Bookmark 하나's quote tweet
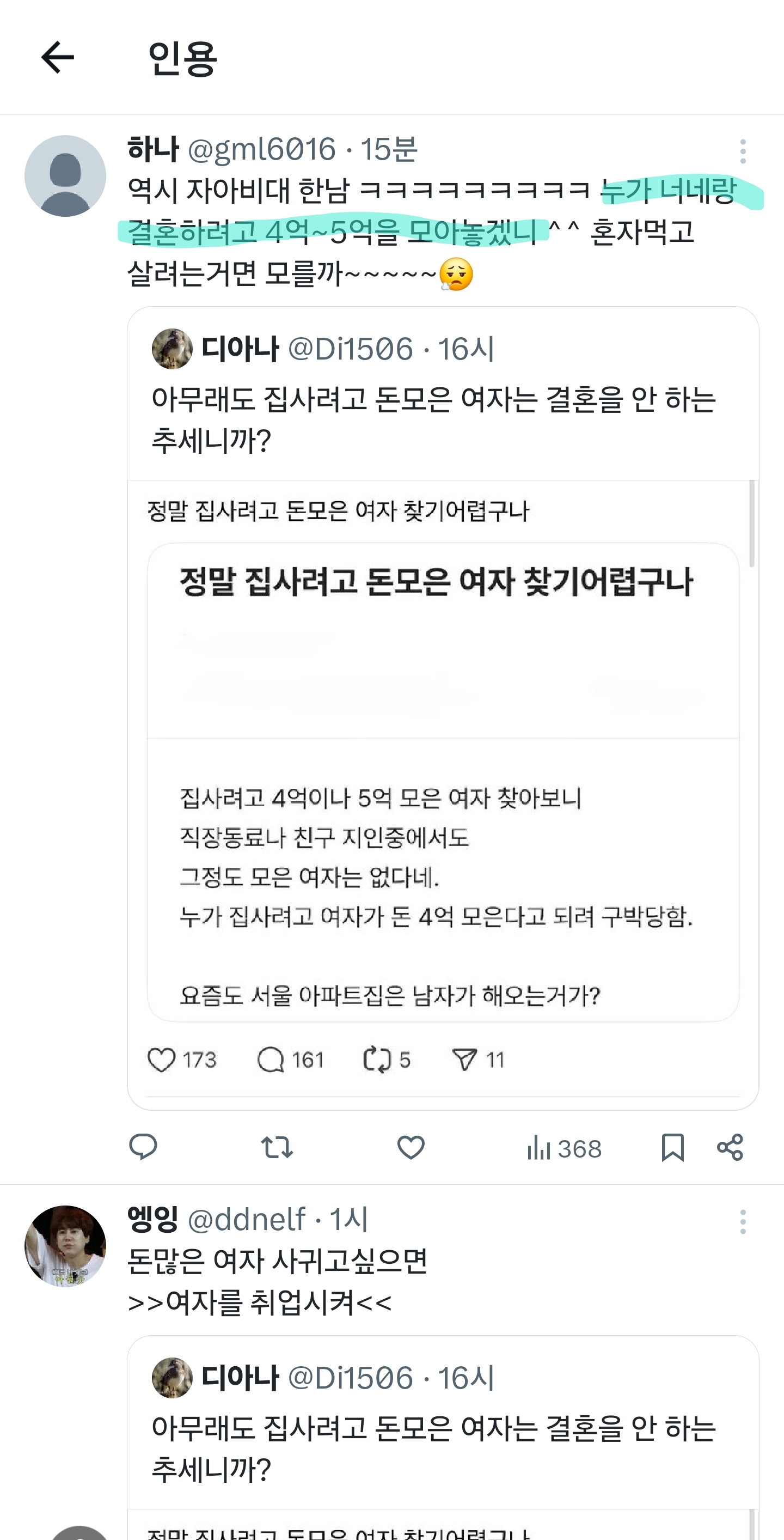784x1540 pixels. point(672,1147)
